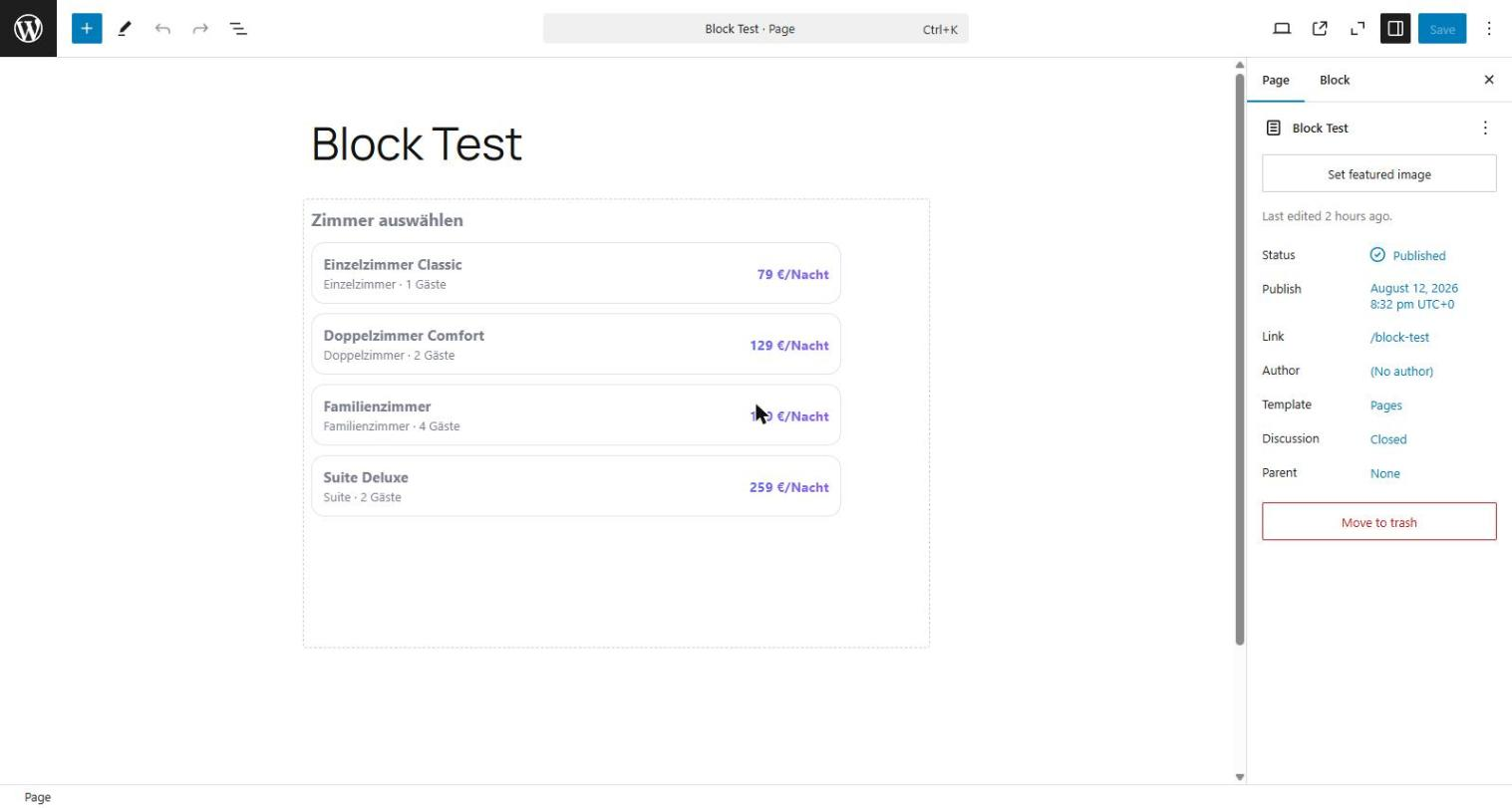1512x808 pixels.
Task: Click the Block Test page title
Action: click(x=417, y=144)
